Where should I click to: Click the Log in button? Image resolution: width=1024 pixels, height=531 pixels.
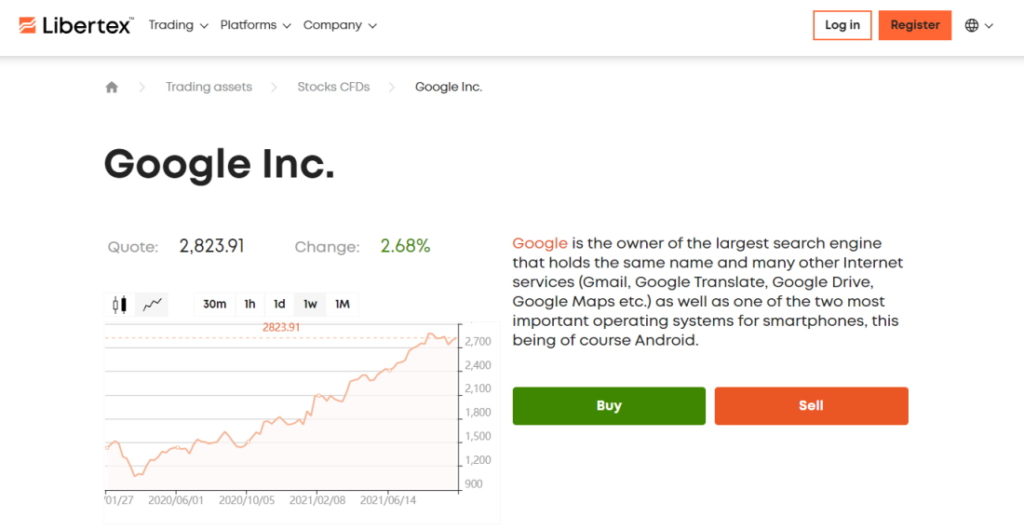(x=842, y=25)
